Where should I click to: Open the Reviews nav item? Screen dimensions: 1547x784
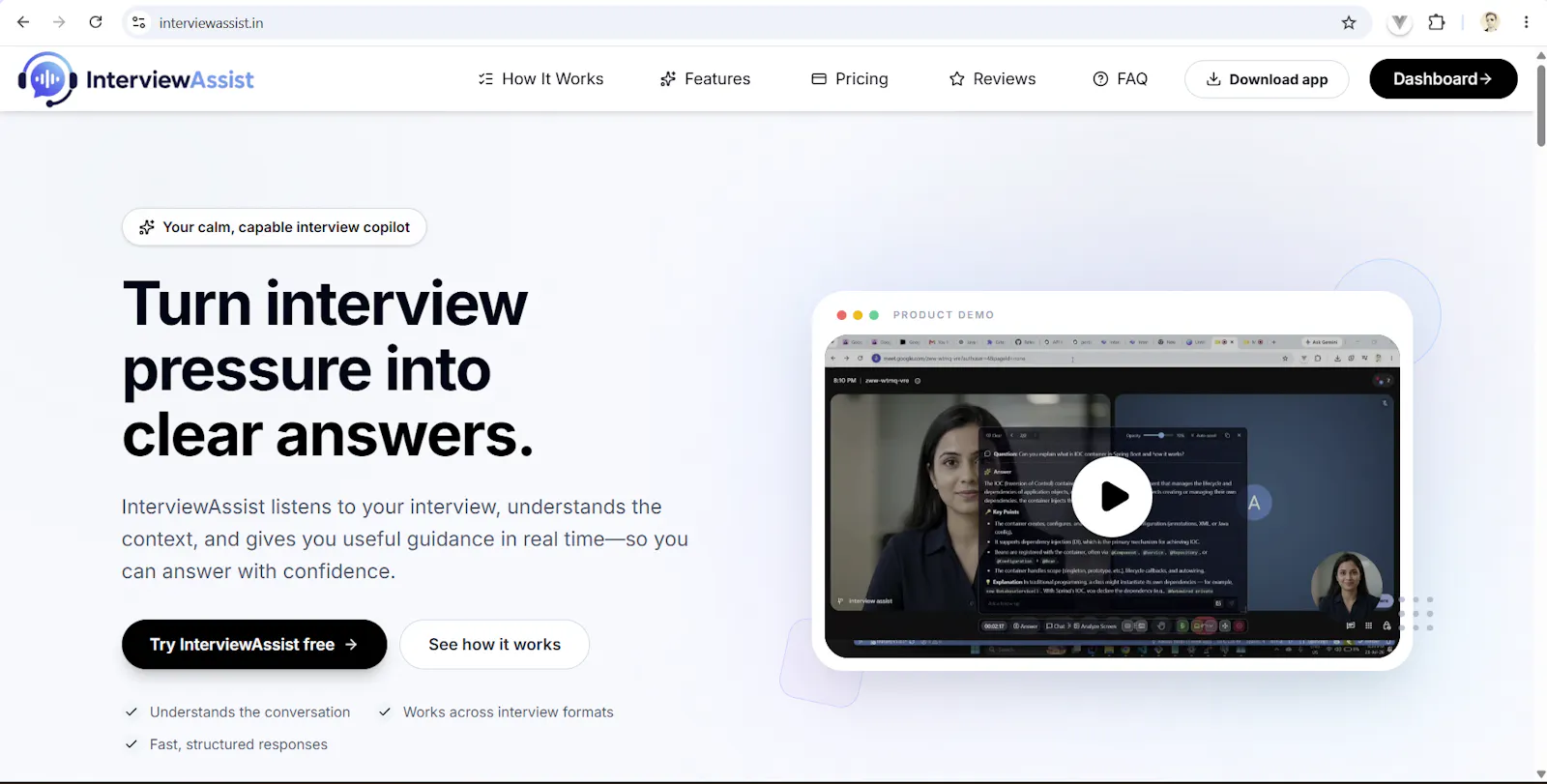[992, 79]
